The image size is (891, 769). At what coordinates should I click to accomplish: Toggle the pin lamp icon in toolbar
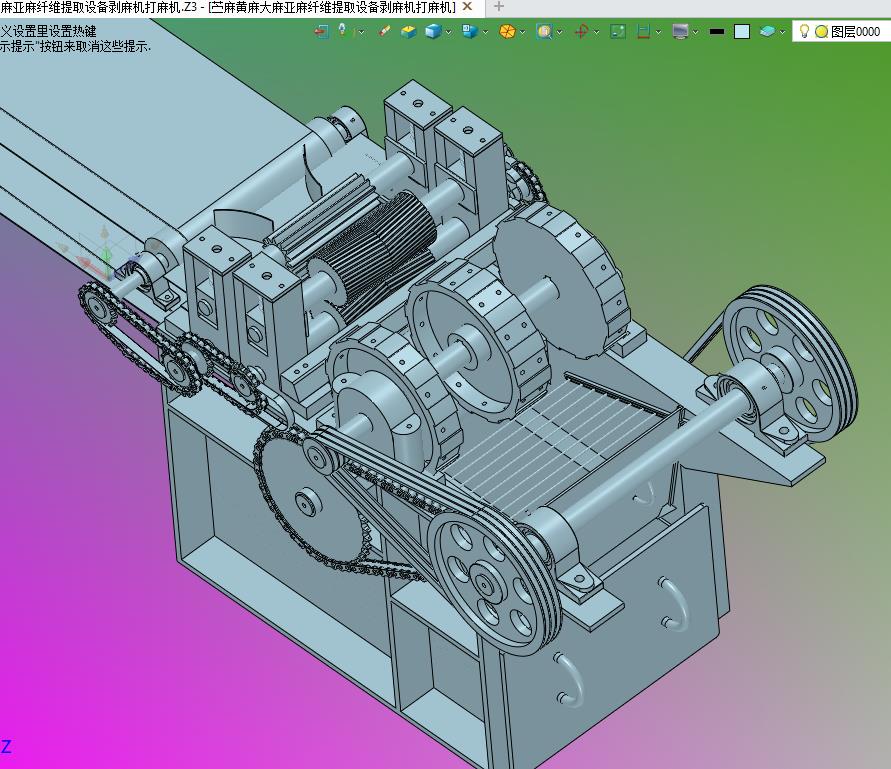tap(343, 31)
